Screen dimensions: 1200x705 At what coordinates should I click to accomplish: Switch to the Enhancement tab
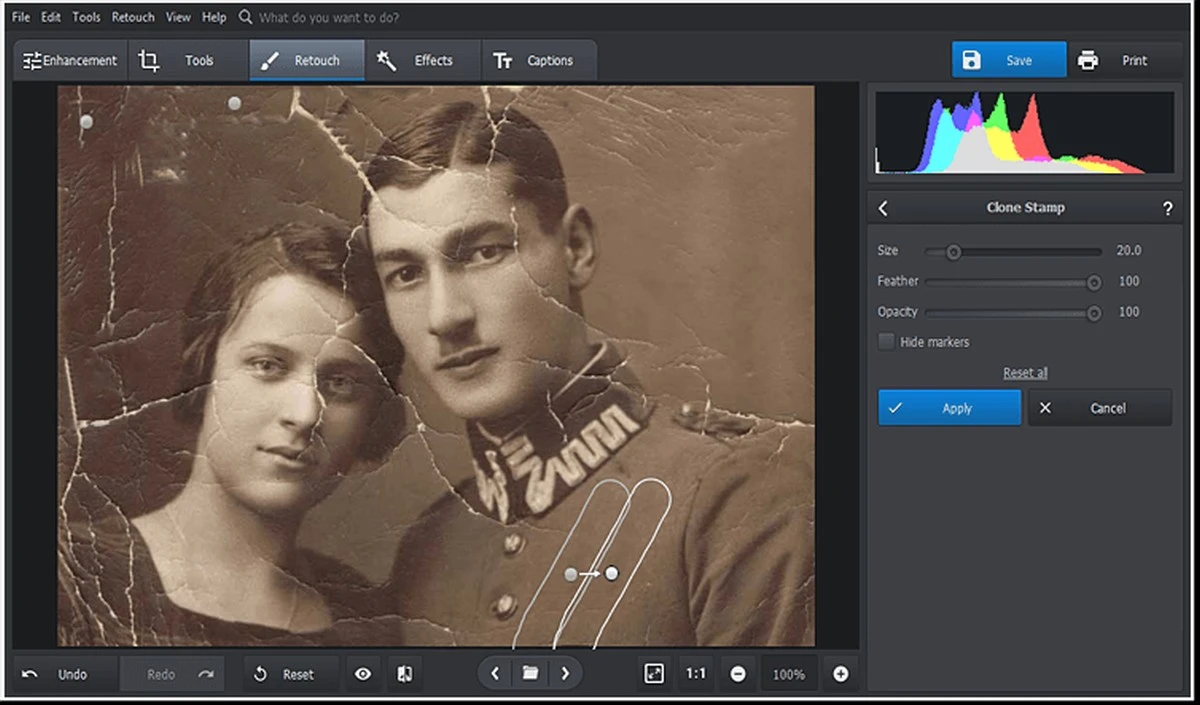pyautogui.click(x=70, y=61)
